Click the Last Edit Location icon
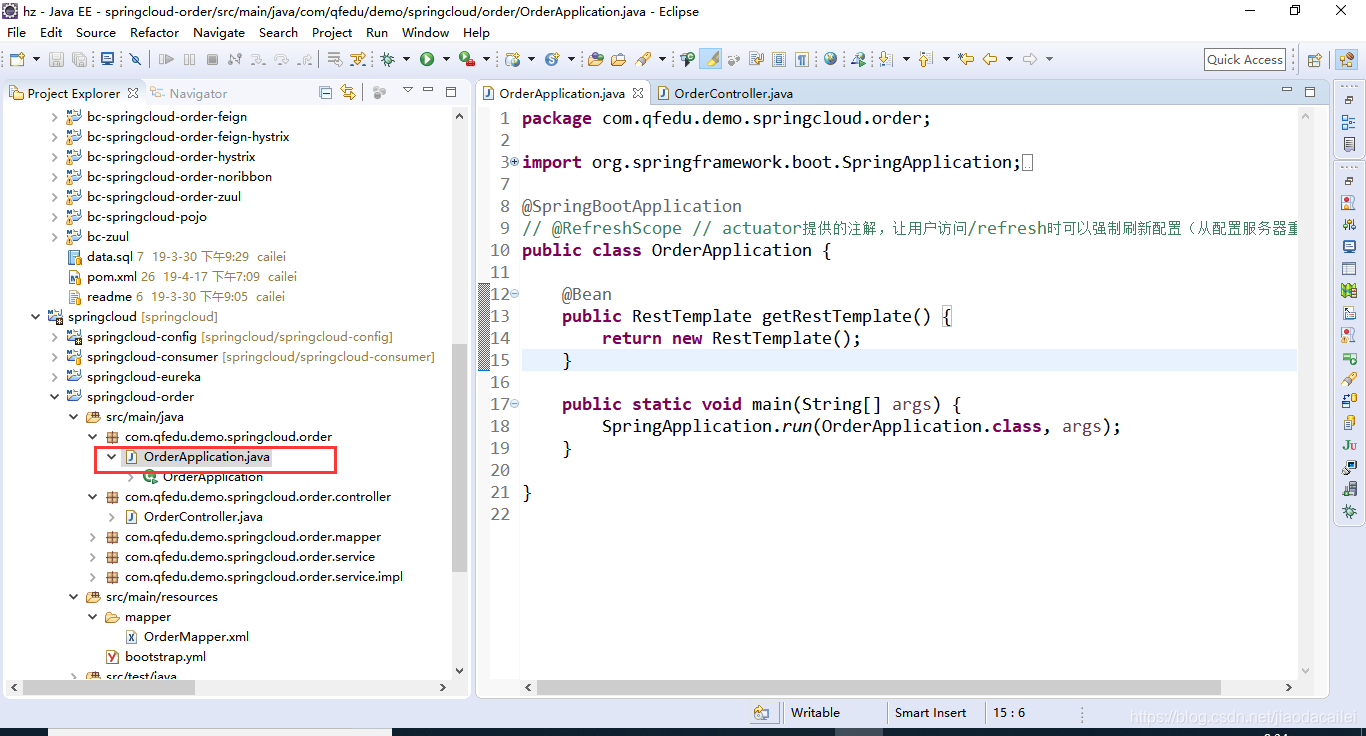 point(966,59)
